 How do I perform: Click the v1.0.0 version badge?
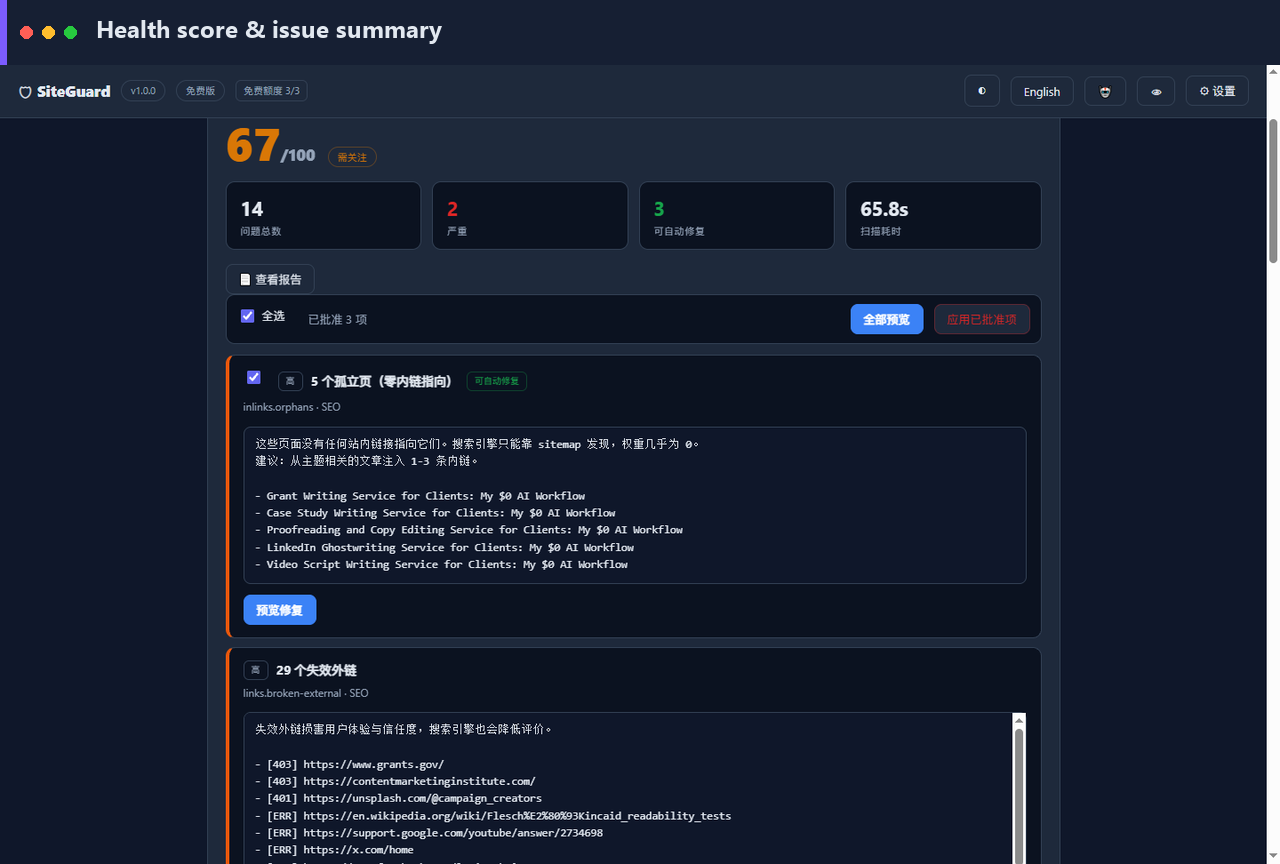pyautogui.click(x=143, y=91)
